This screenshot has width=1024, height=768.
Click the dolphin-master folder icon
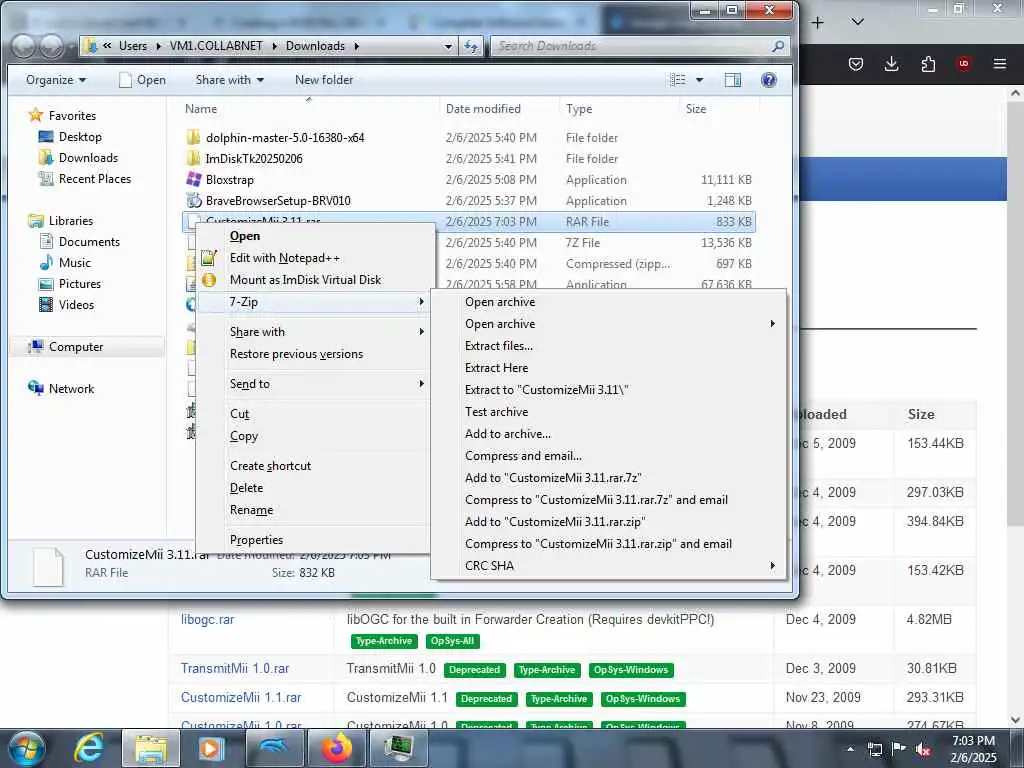pyautogui.click(x=193, y=138)
